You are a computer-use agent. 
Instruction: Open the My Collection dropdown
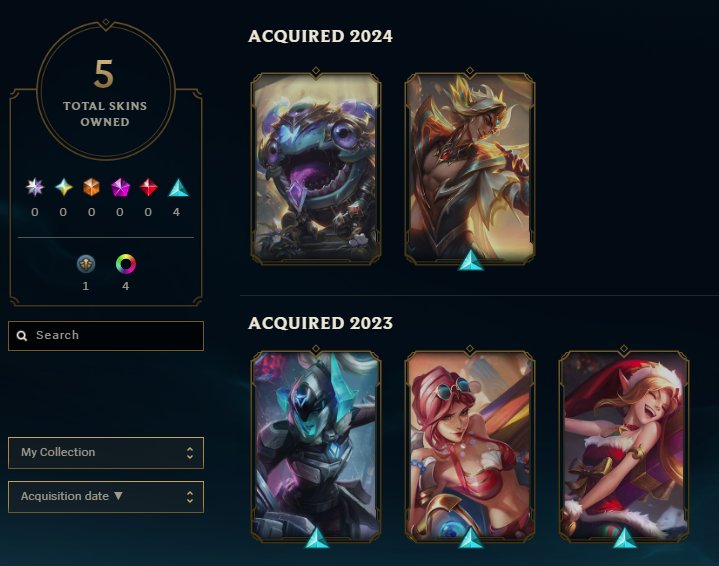pyautogui.click(x=106, y=453)
